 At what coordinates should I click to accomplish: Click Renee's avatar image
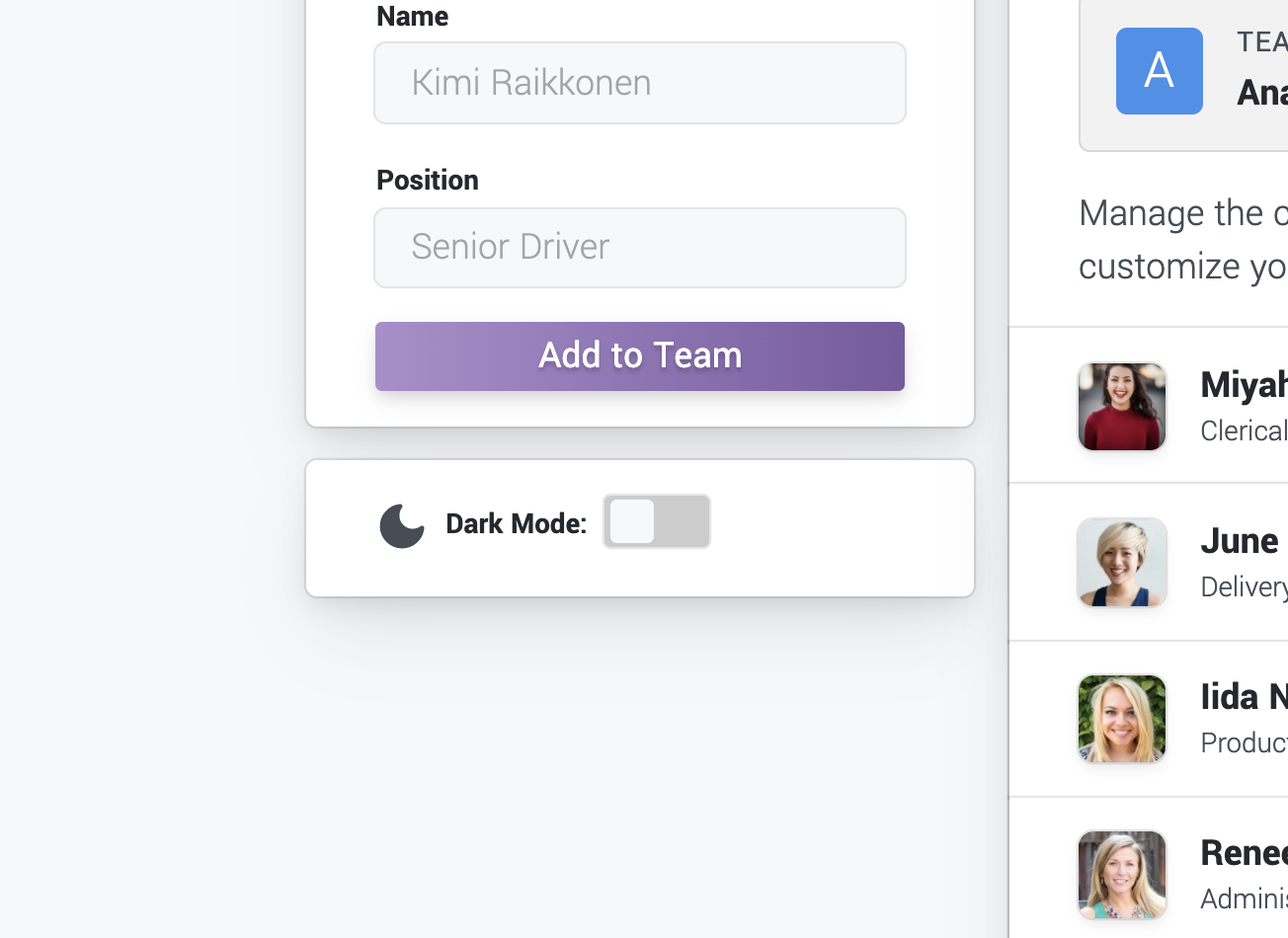(1121, 875)
